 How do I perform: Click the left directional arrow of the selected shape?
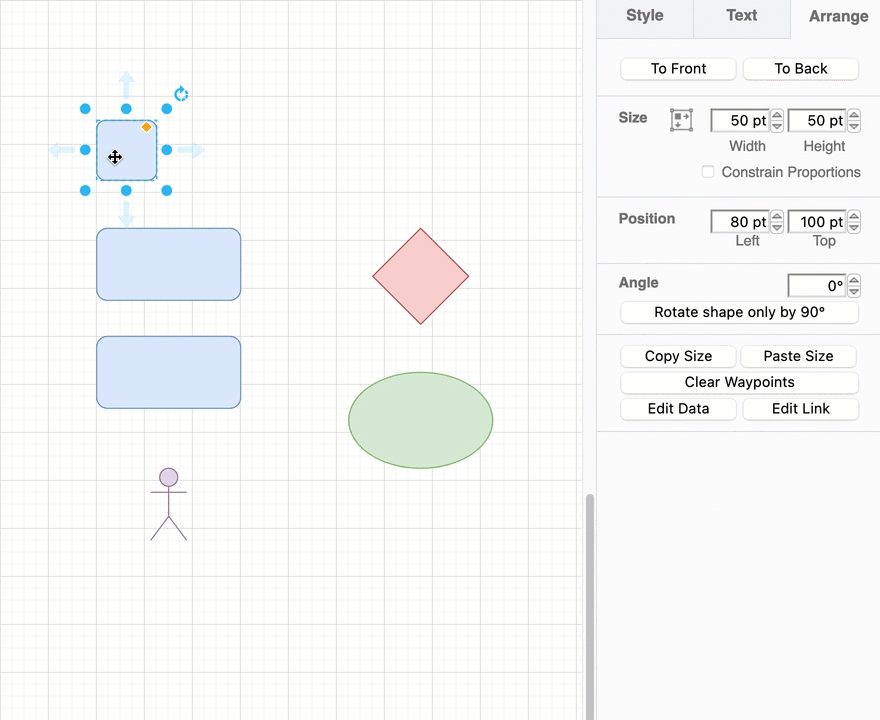61,150
